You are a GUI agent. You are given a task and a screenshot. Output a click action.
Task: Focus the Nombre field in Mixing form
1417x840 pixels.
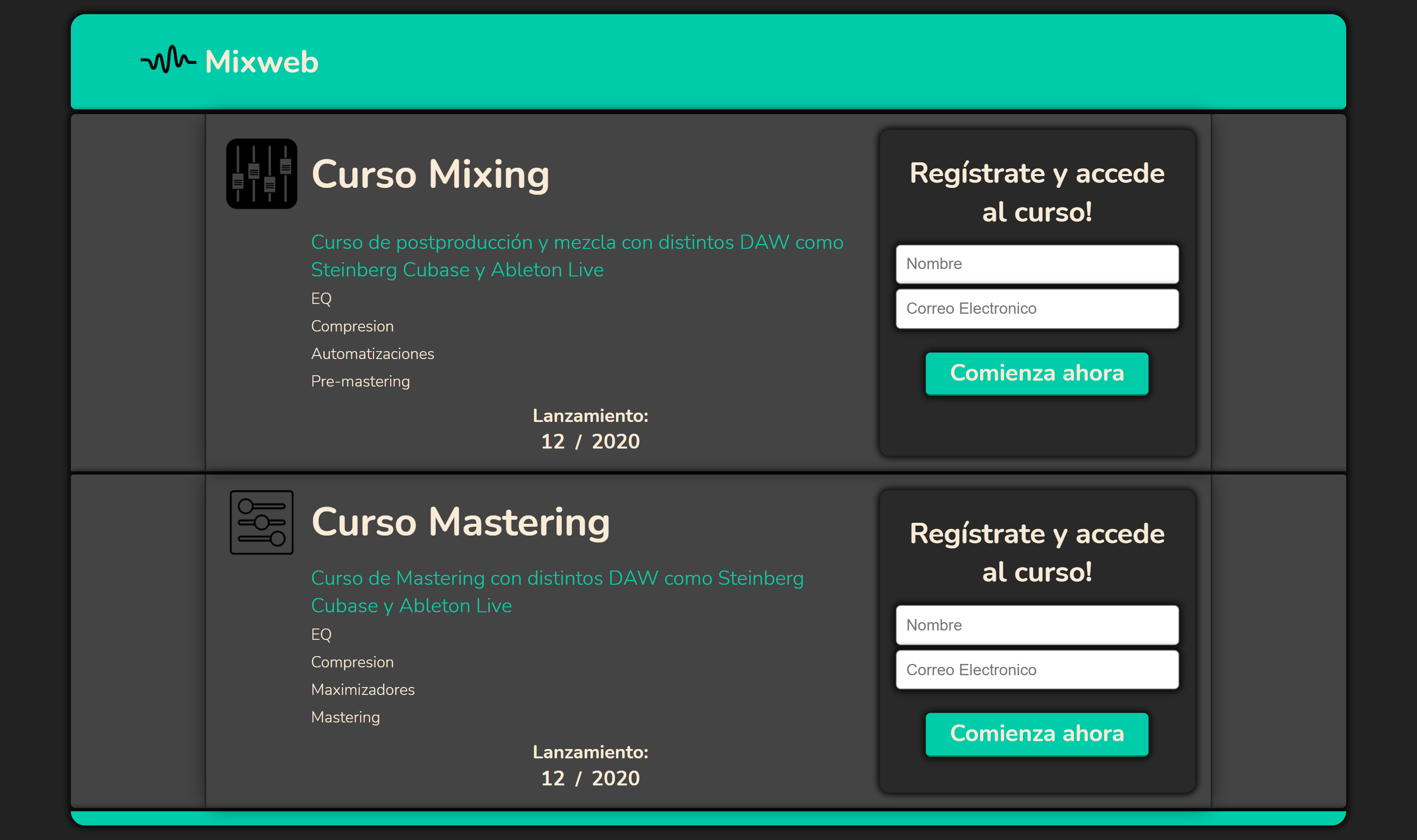click(x=1037, y=264)
